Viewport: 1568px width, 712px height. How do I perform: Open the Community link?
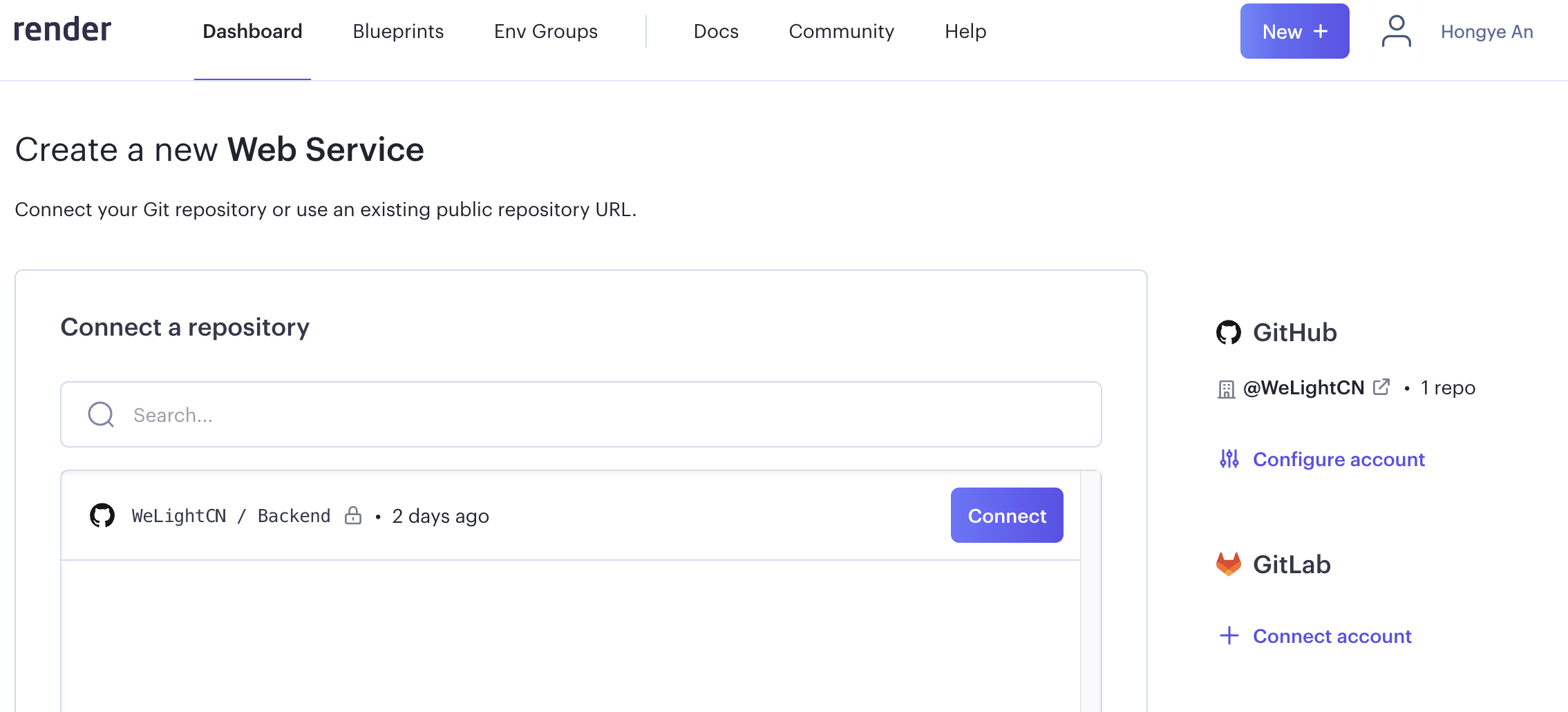pyautogui.click(x=842, y=32)
